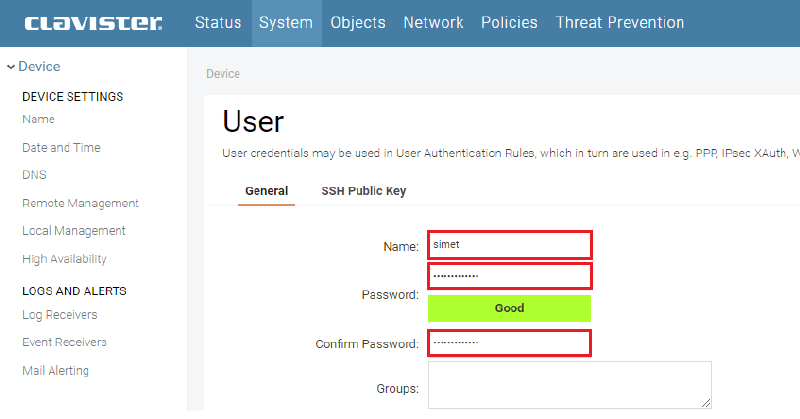Collapse the Device section chevron
This screenshot has width=800, height=419.
(x=10, y=67)
